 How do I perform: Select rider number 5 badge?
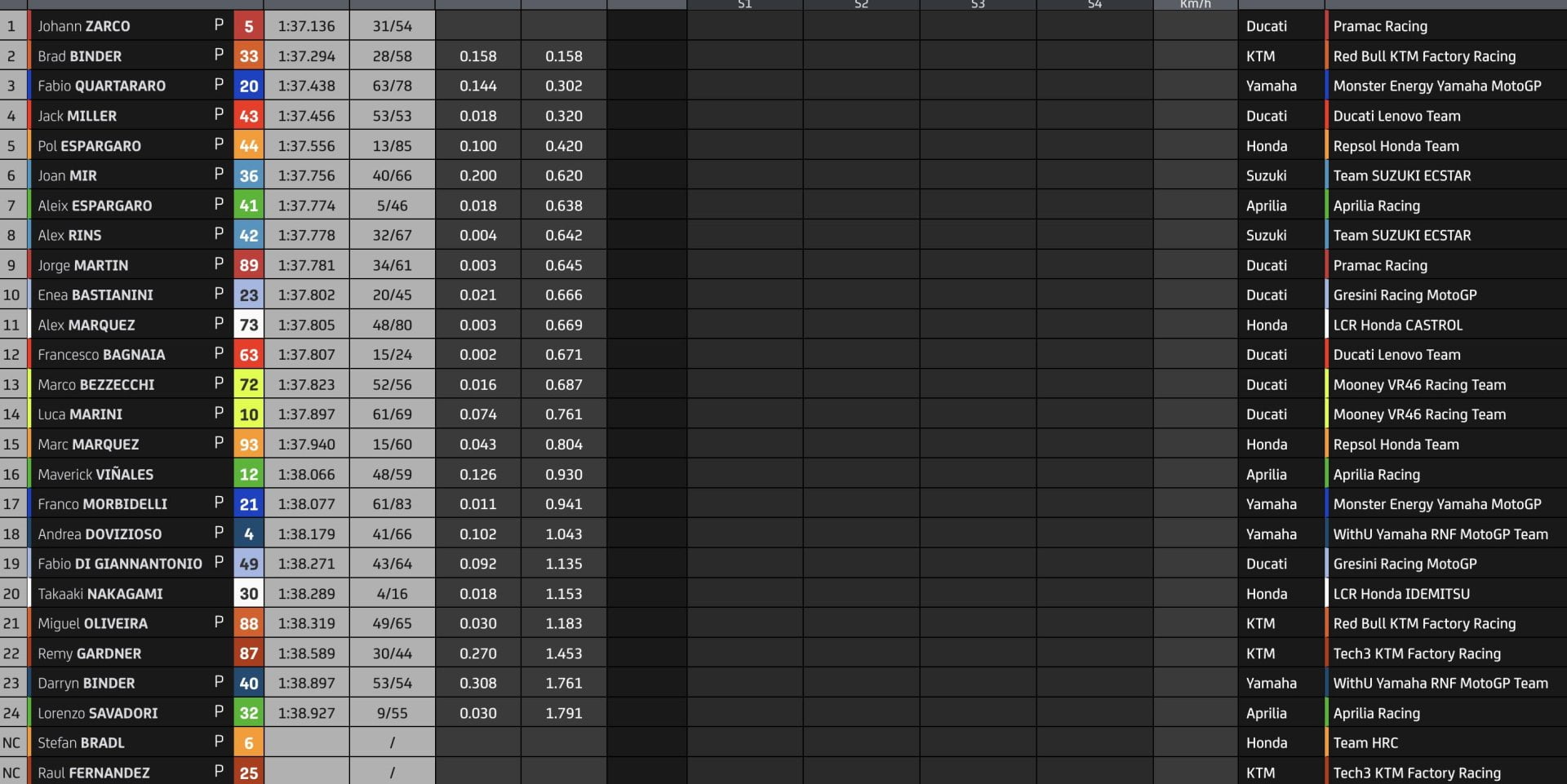[248, 26]
